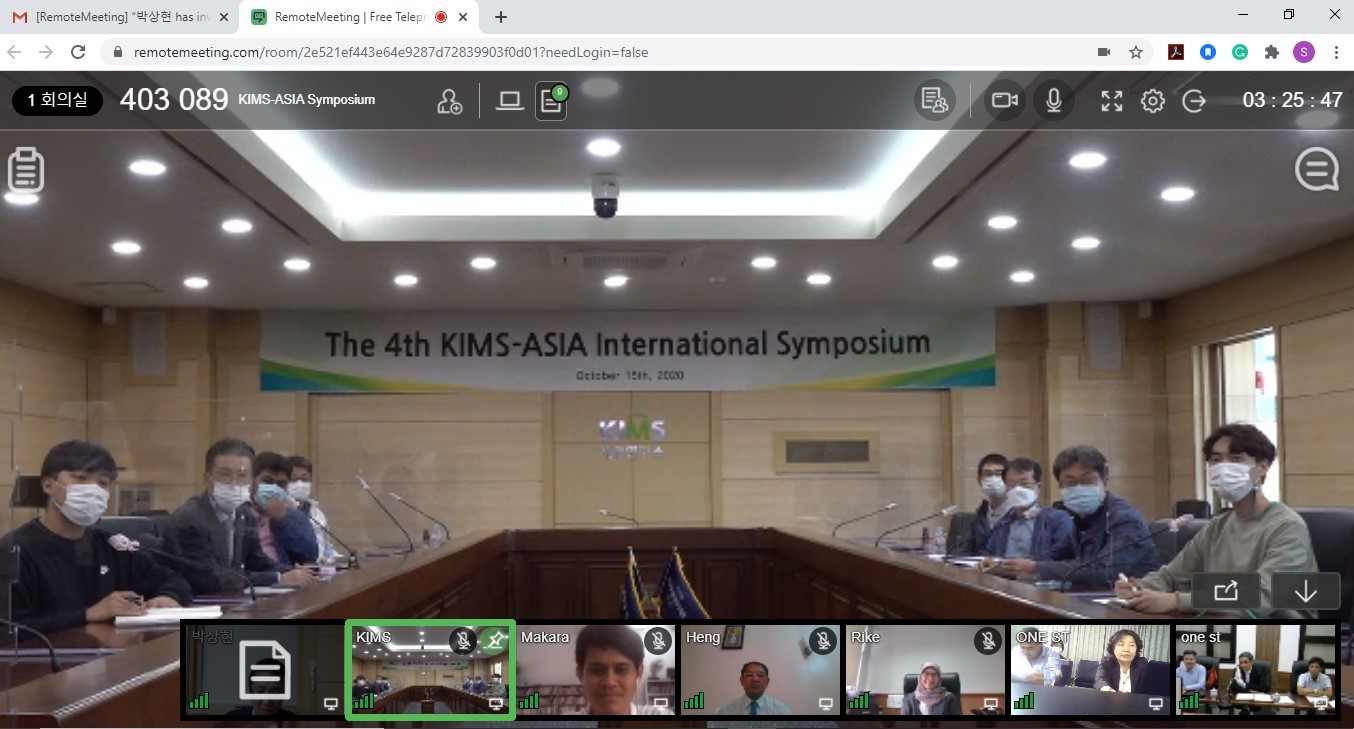Click muted mic icon on KIMS thumbnail

462,641
